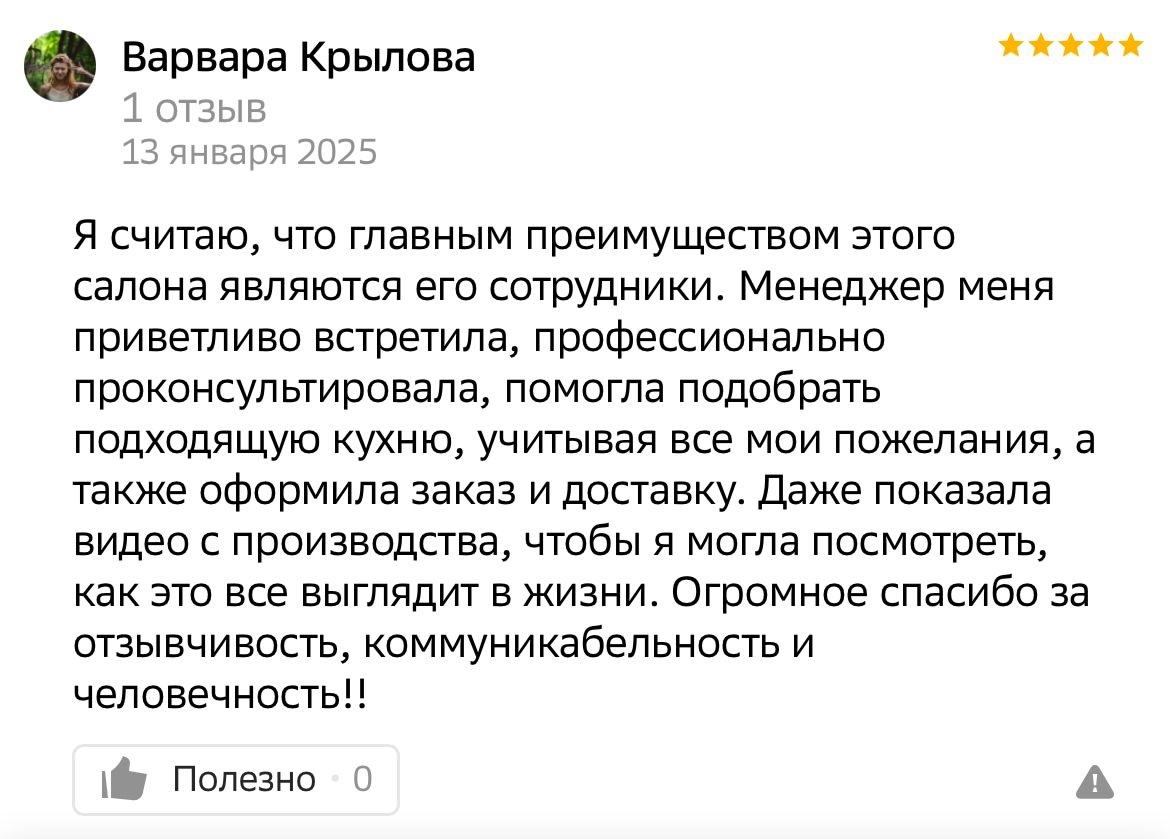Screen dimensions: 1170x839
Task: Click the thumbs-up icon in the Полезно button
Action: tap(124, 780)
